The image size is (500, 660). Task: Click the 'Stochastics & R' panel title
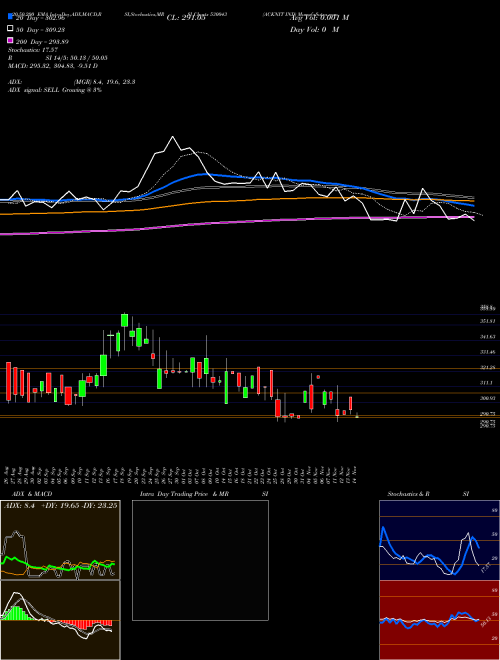click(408, 494)
